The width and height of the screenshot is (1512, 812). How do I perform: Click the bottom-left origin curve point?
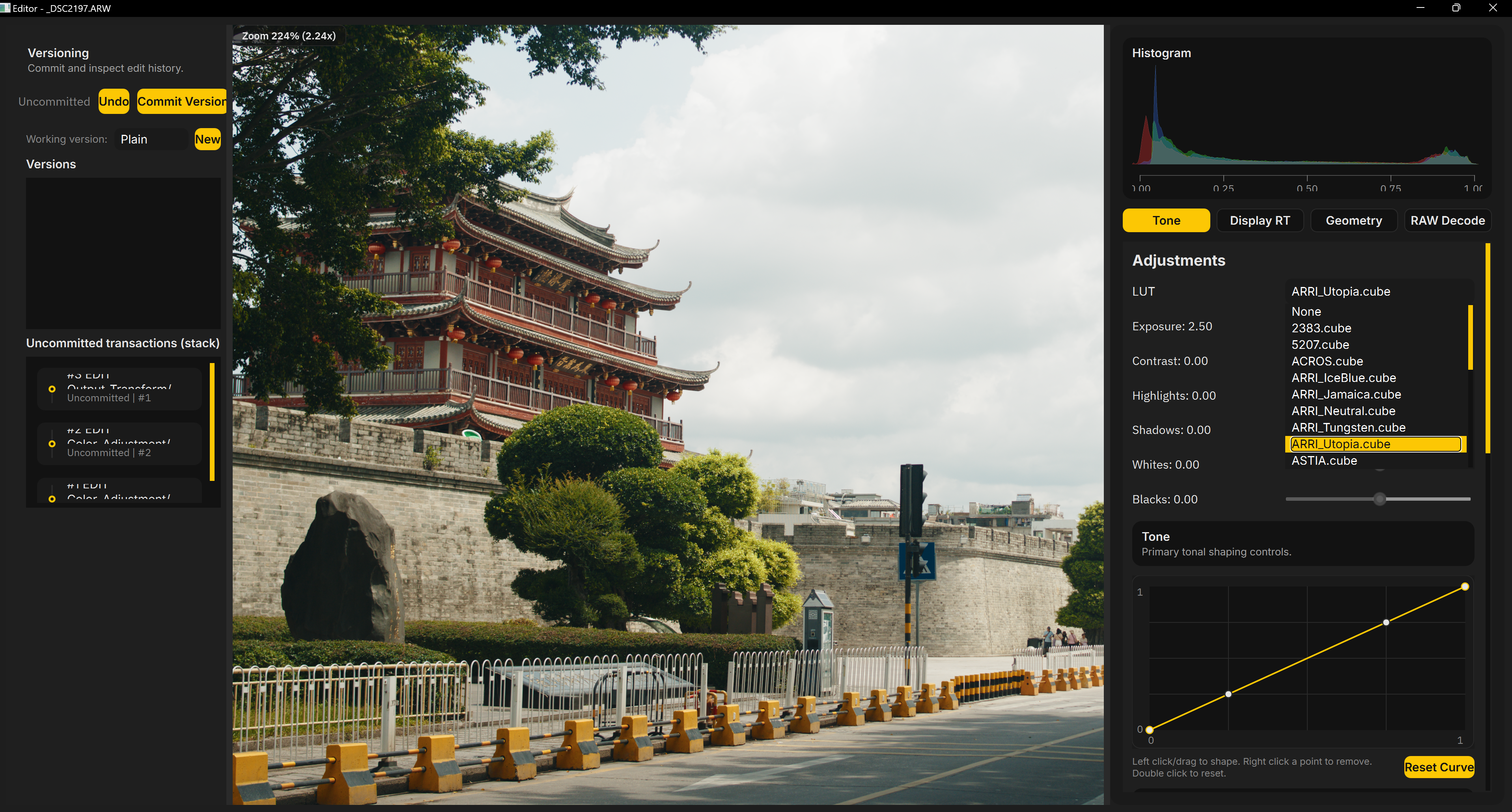[1149, 730]
